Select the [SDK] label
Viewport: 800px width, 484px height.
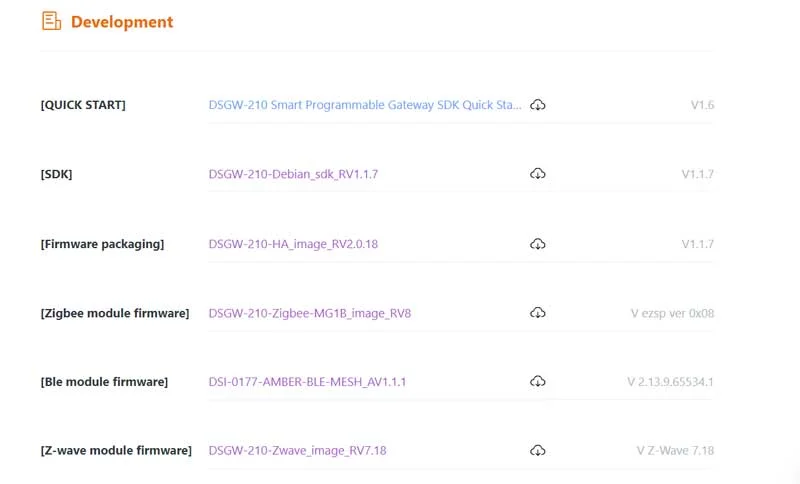tap(57, 174)
